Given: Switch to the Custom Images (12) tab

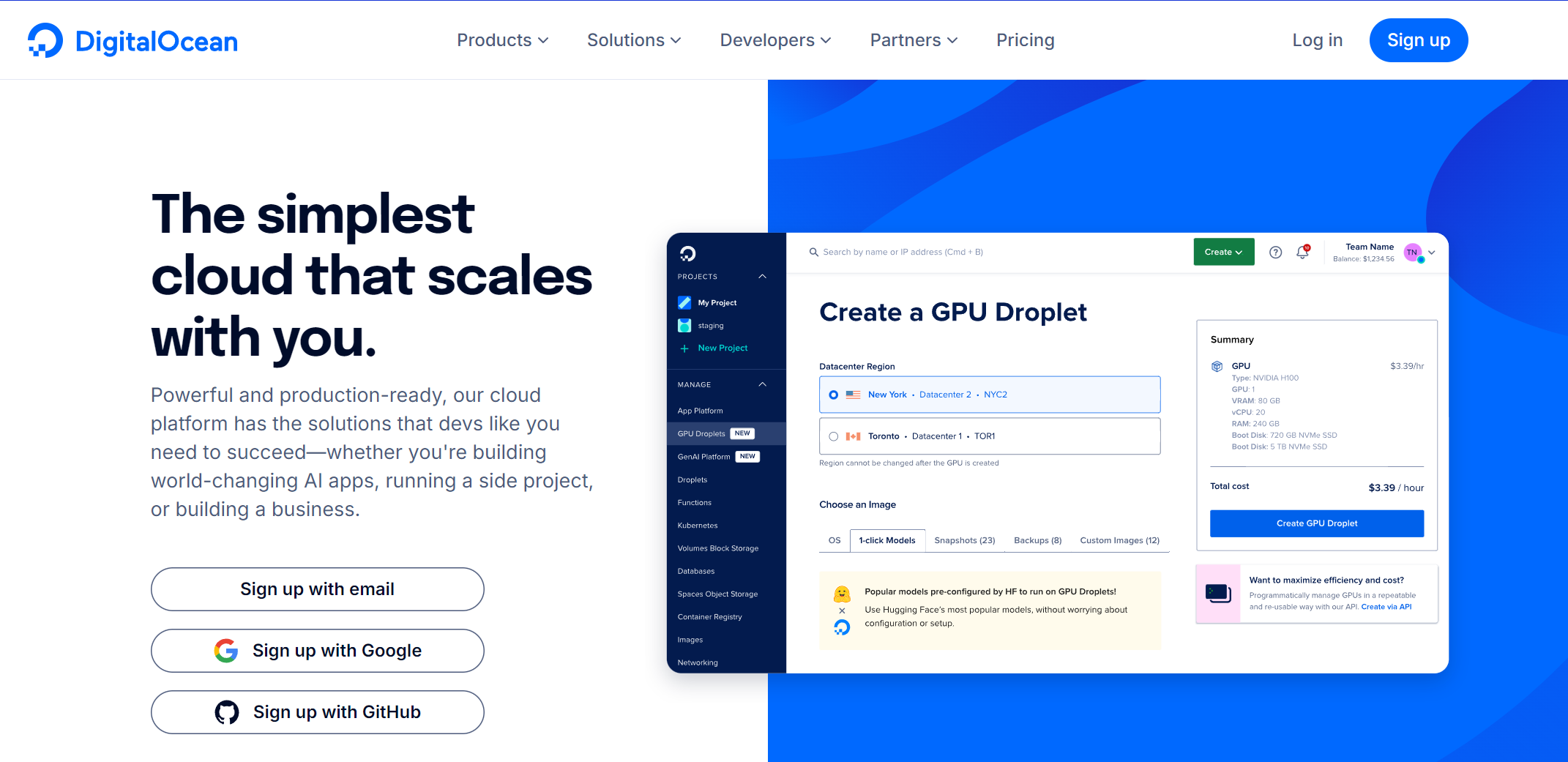Looking at the screenshot, I should 1119,540.
